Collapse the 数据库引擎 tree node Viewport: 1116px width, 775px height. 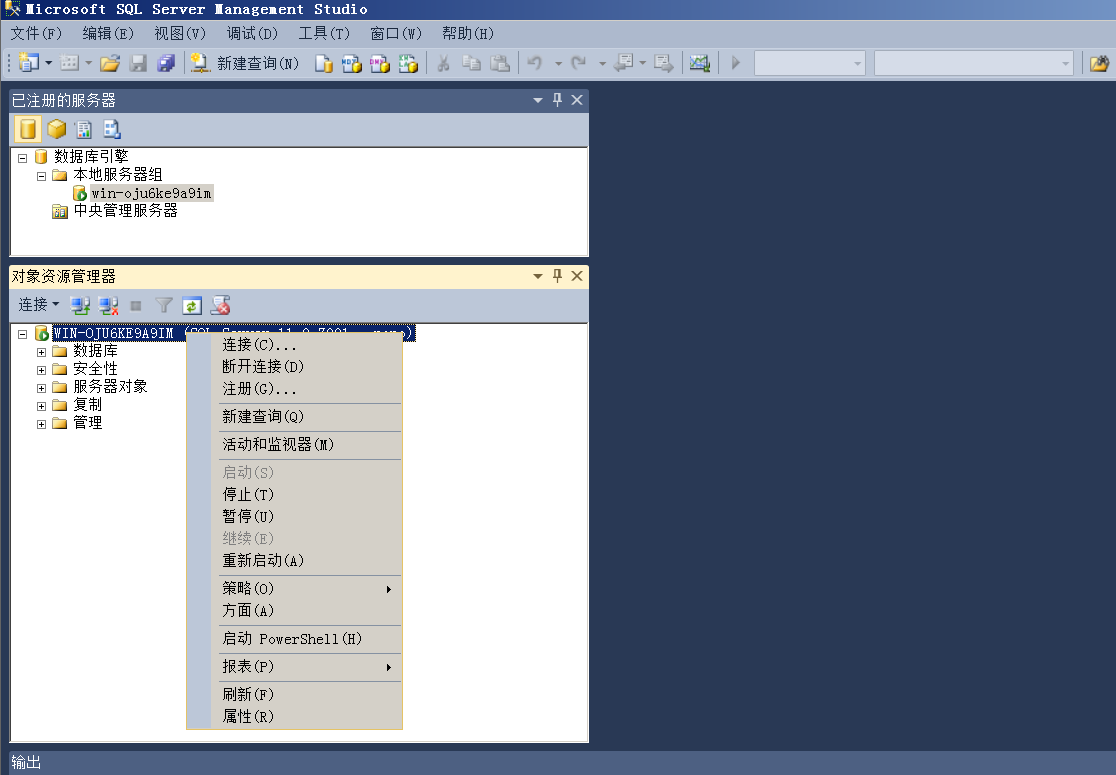(x=22, y=158)
